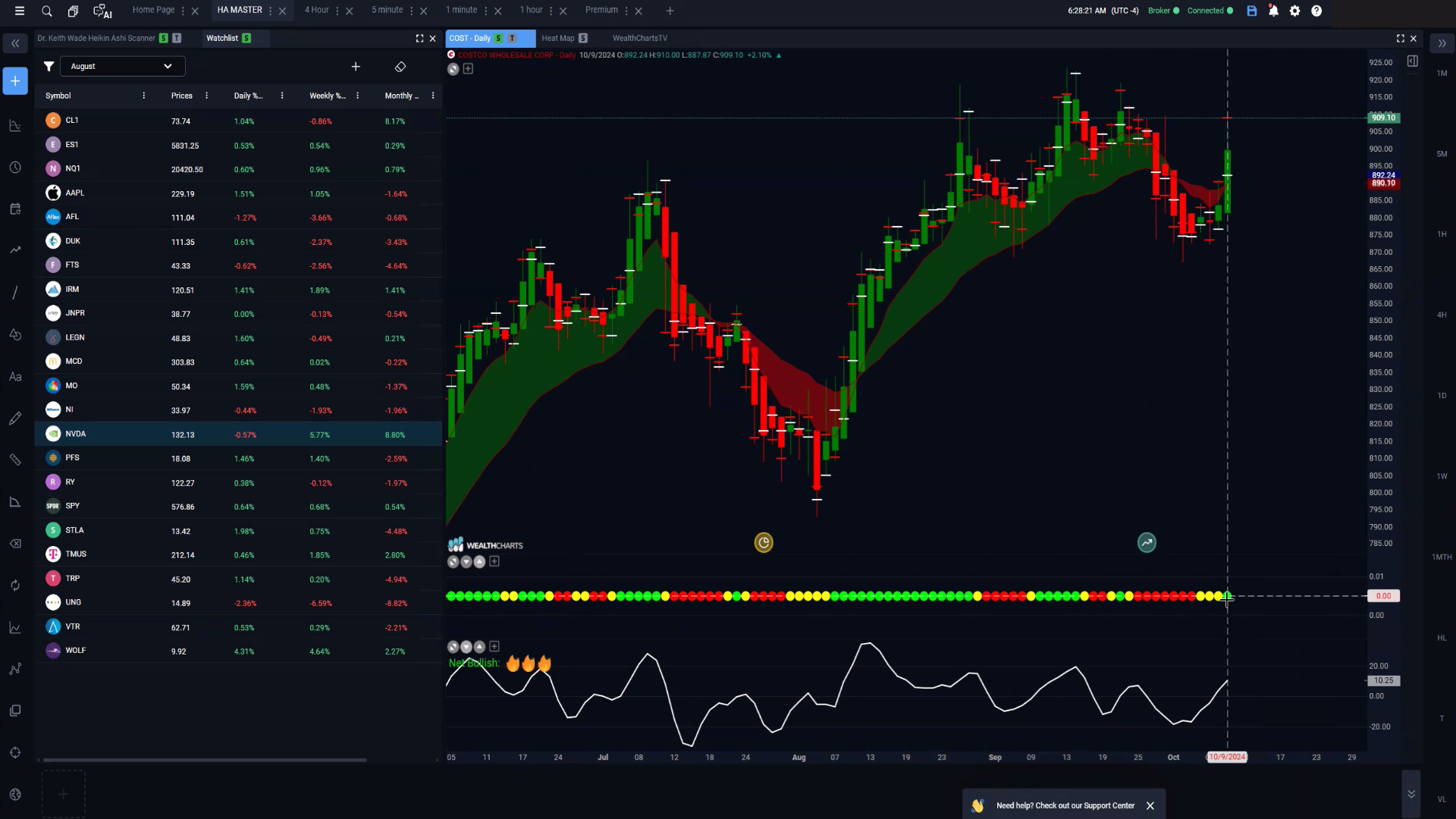Add a symbol to the watchlist with plus

coord(356,67)
